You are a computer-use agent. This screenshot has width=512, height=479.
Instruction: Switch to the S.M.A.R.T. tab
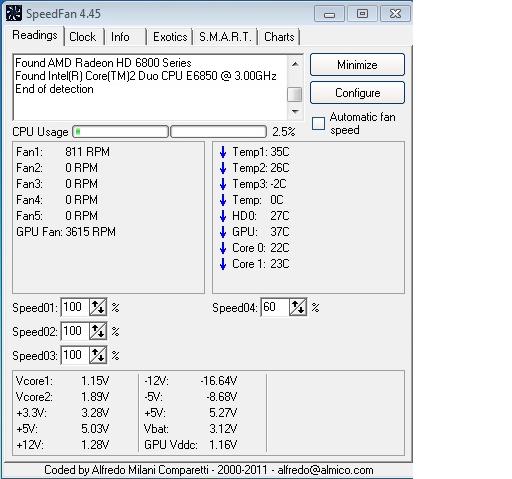click(225, 37)
